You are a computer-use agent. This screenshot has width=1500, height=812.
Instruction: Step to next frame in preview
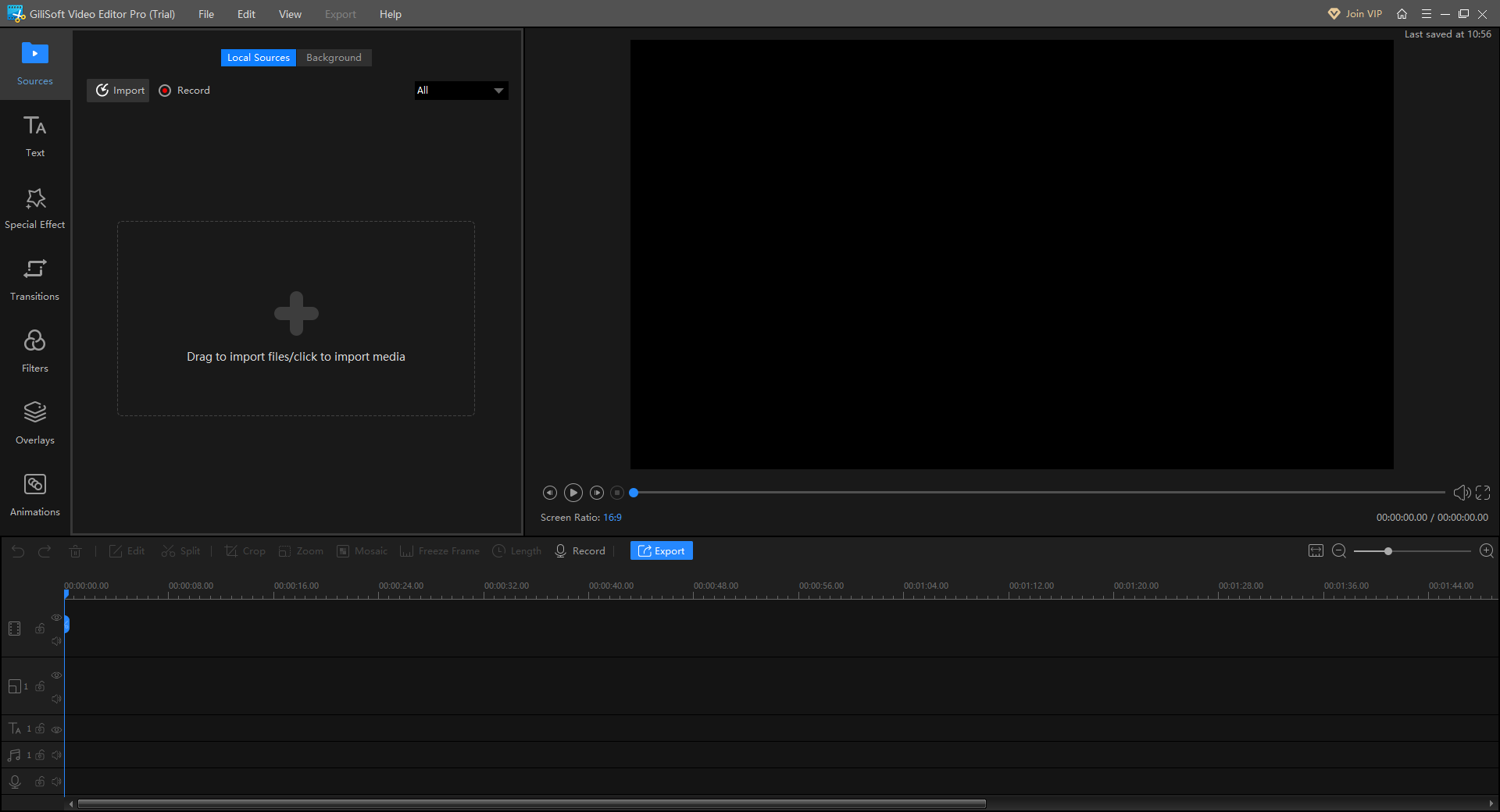pos(597,493)
